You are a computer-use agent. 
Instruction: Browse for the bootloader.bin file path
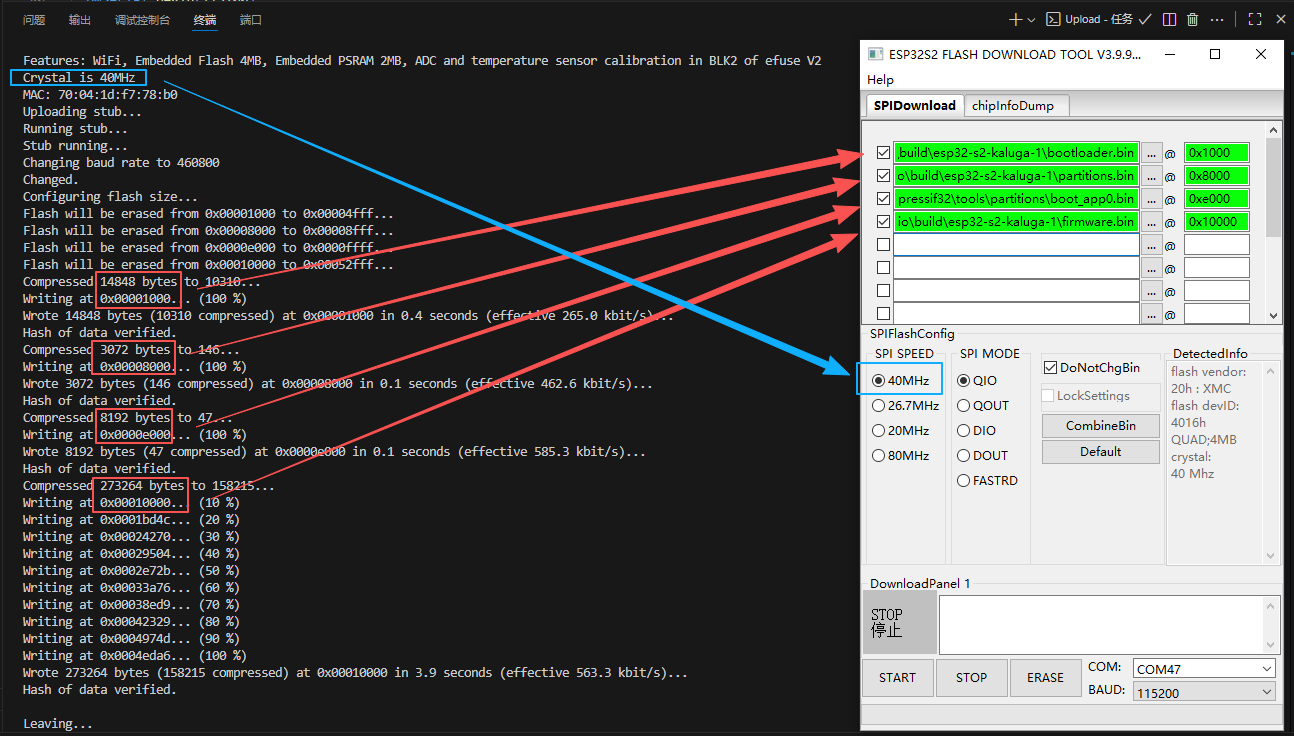pyautogui.click(x=1152, y=153)
